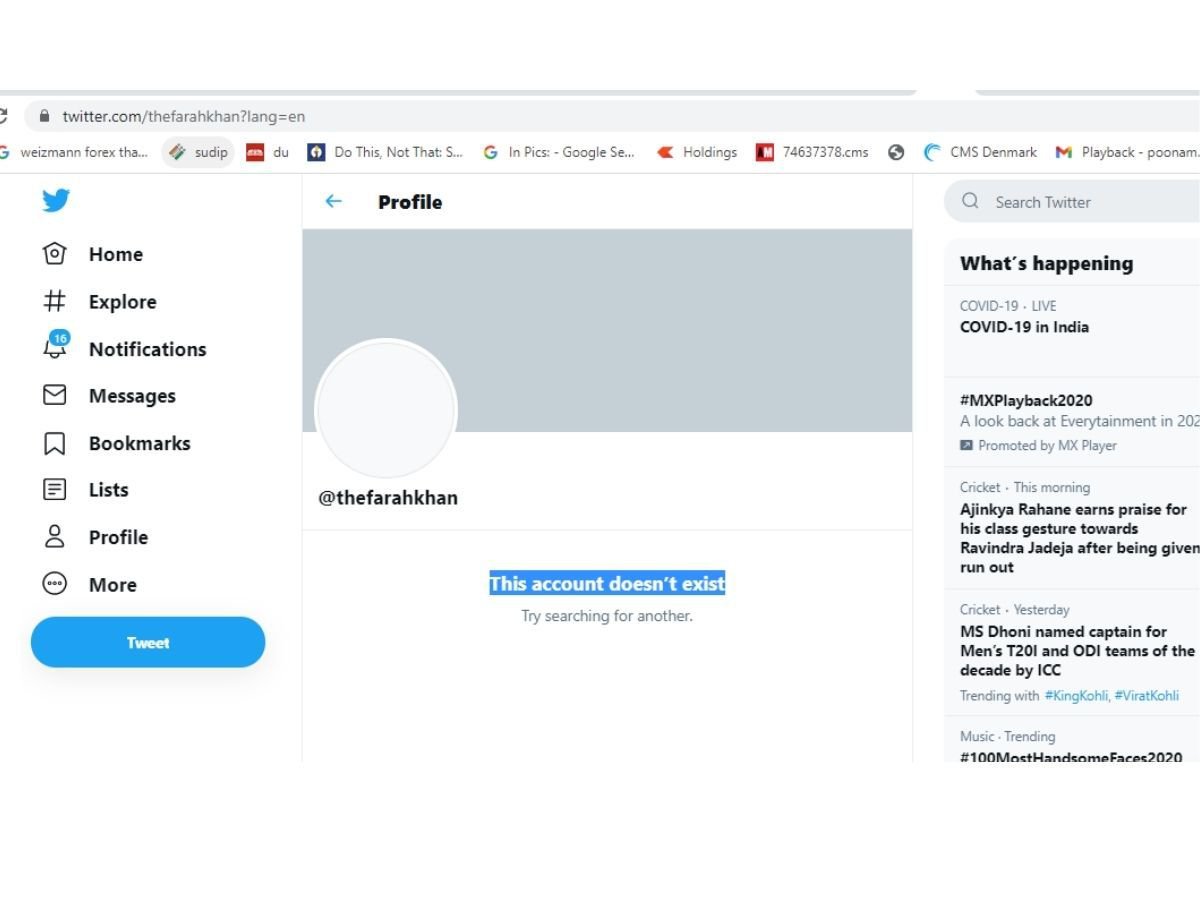Image resolution: width=1200 pixels, height=900 pixels.
Task: Open the #KingKohli trending hashtag
Action: [x=1076, y=696]
